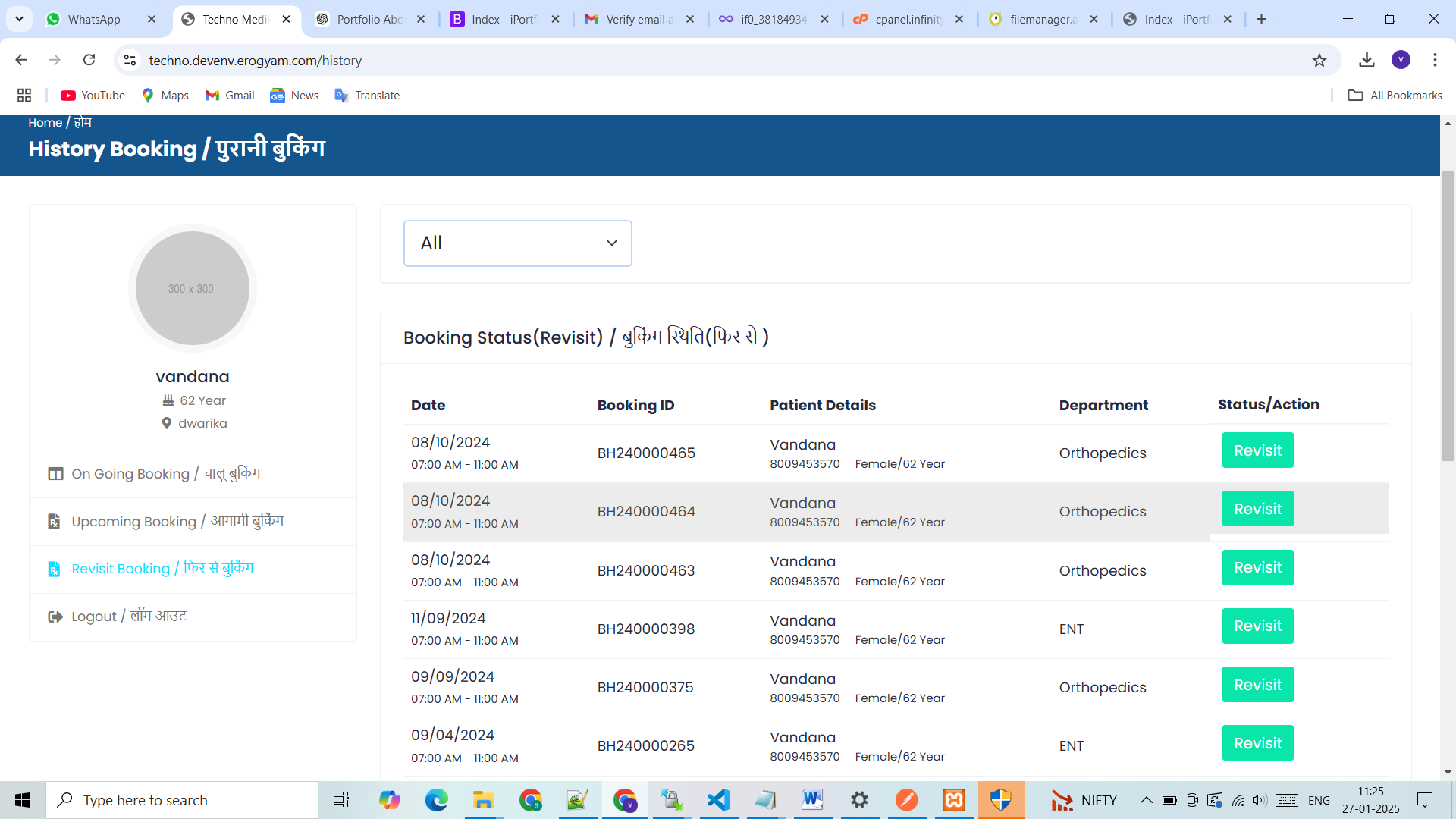Click the volume icon in system tray
Image resolution: width=1456 pixels, height=819 pixels.
click(x=1260, y=800)
